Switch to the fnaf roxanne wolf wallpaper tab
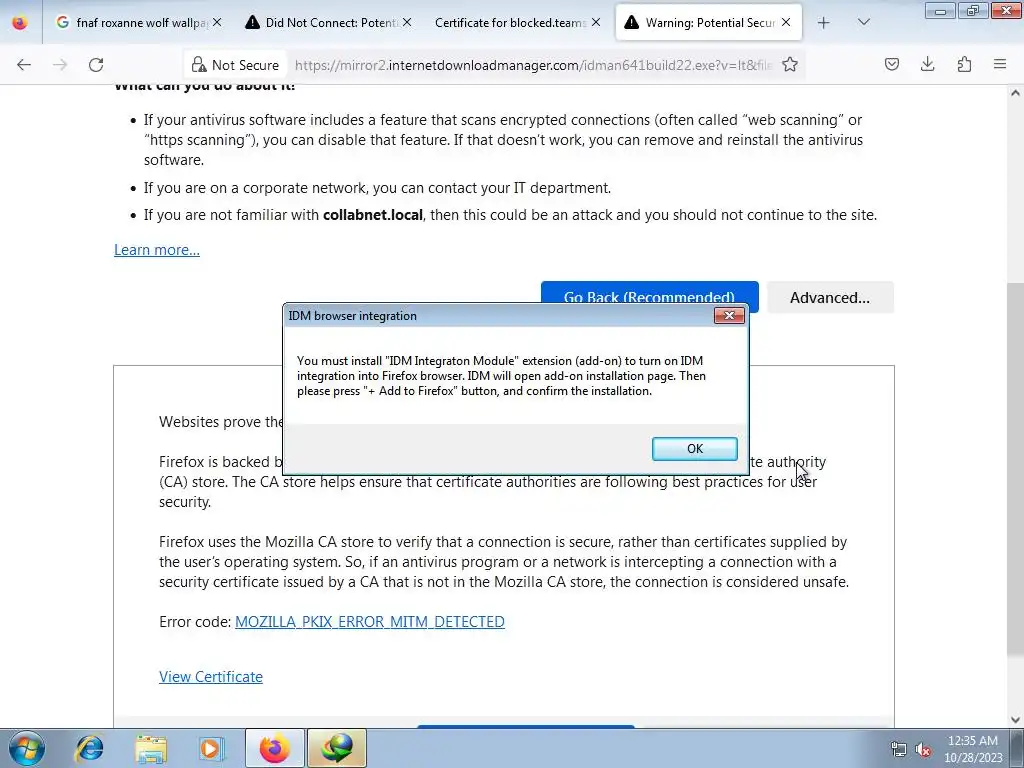Screen dimensions: 1024x768 tap(139, 23)
